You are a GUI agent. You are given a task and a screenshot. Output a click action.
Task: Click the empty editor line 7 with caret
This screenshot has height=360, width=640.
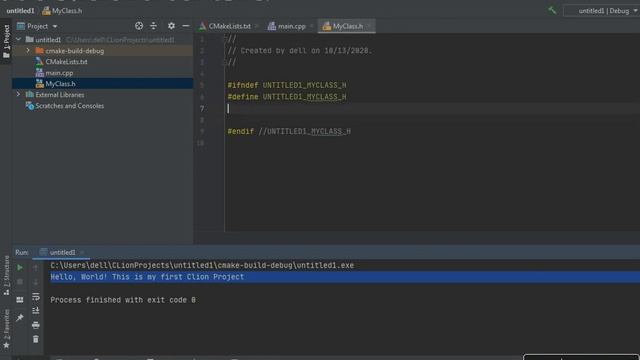click(x=432, y=109)
